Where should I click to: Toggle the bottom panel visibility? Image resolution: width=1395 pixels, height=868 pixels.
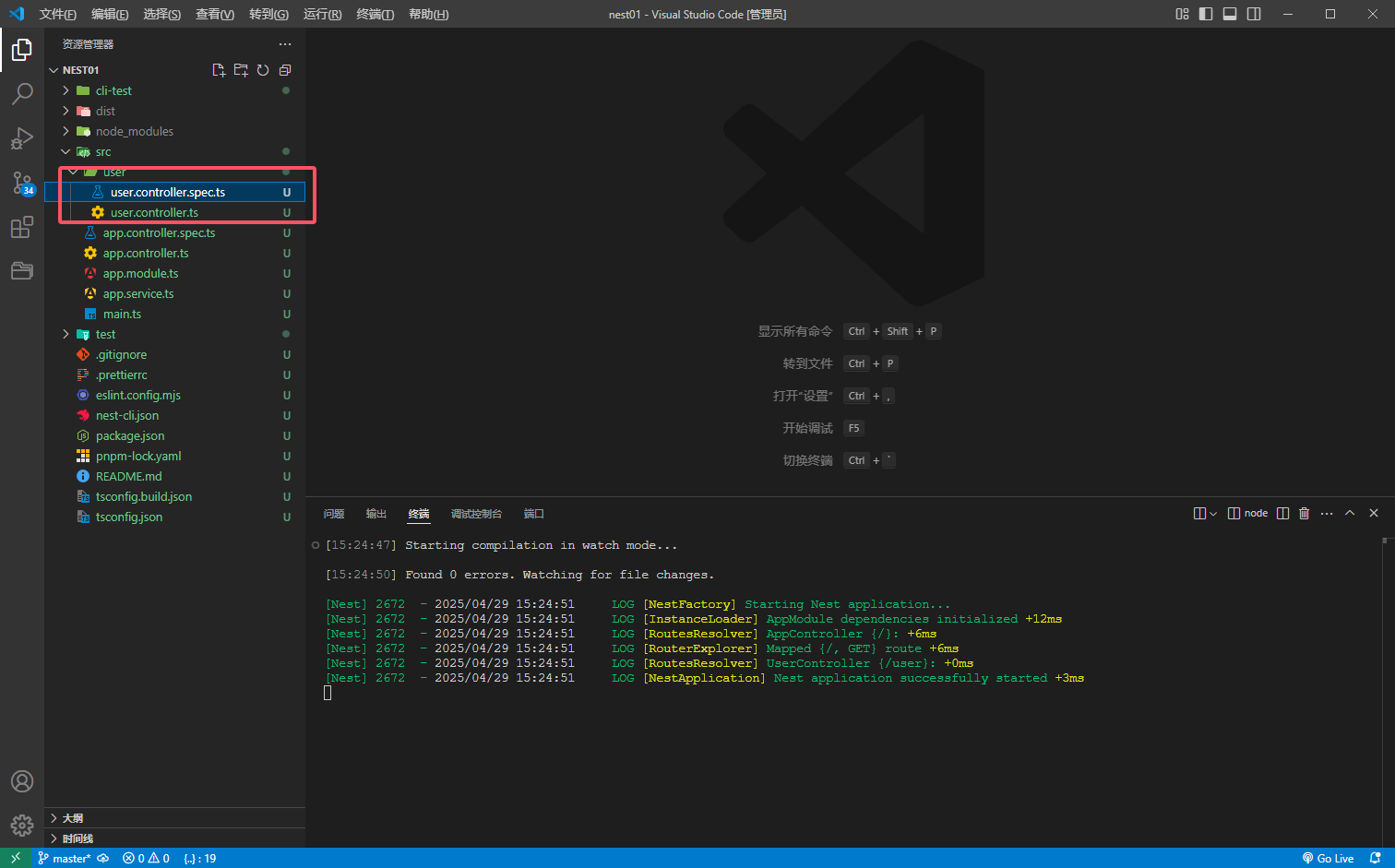point(1230,14)
